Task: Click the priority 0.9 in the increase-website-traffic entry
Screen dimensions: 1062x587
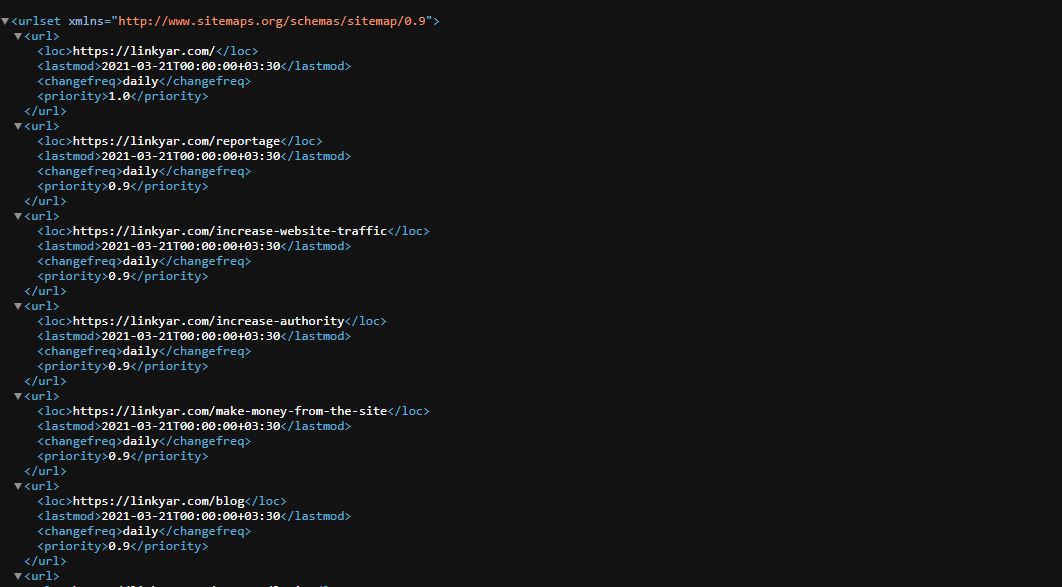Action: (x=119, y=276)
